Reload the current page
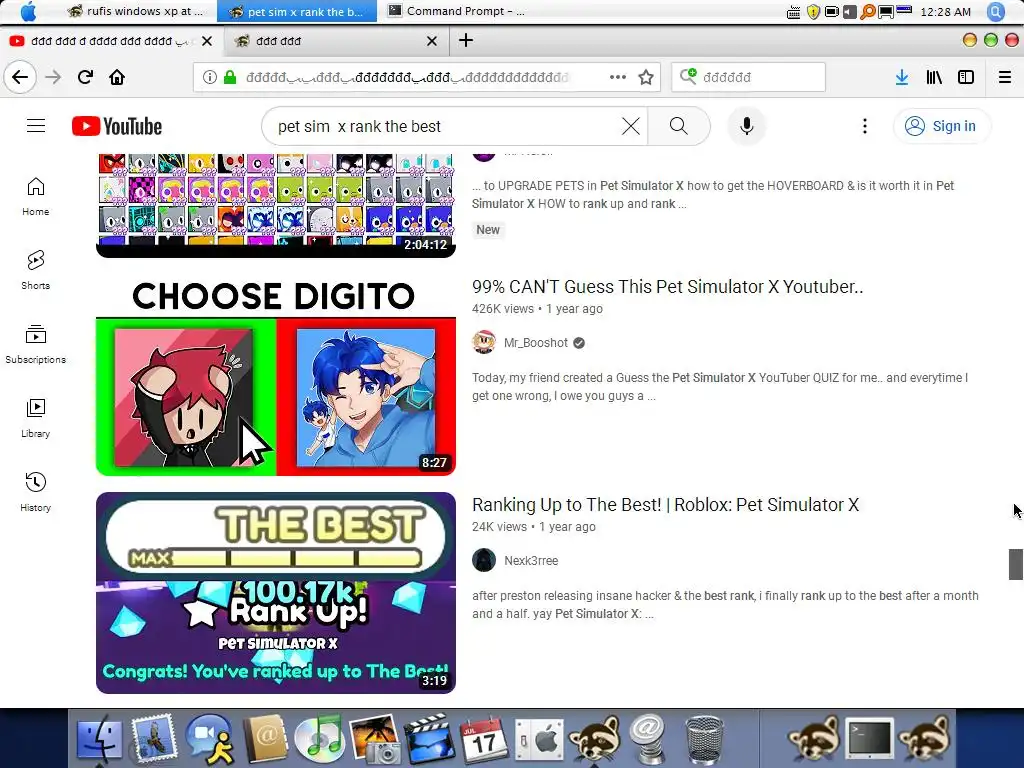The height and width of the screenshot is (768, 1024). [86, 77]
